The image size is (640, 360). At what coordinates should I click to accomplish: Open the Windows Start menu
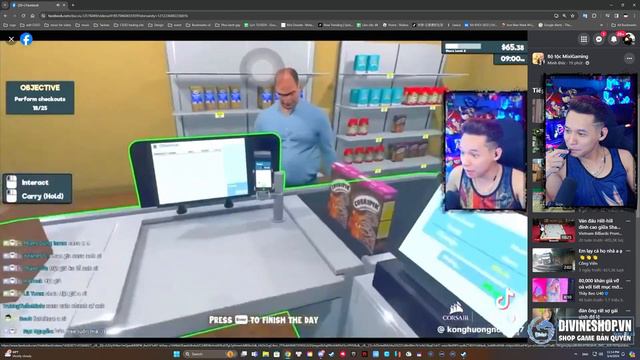point(177,354)
